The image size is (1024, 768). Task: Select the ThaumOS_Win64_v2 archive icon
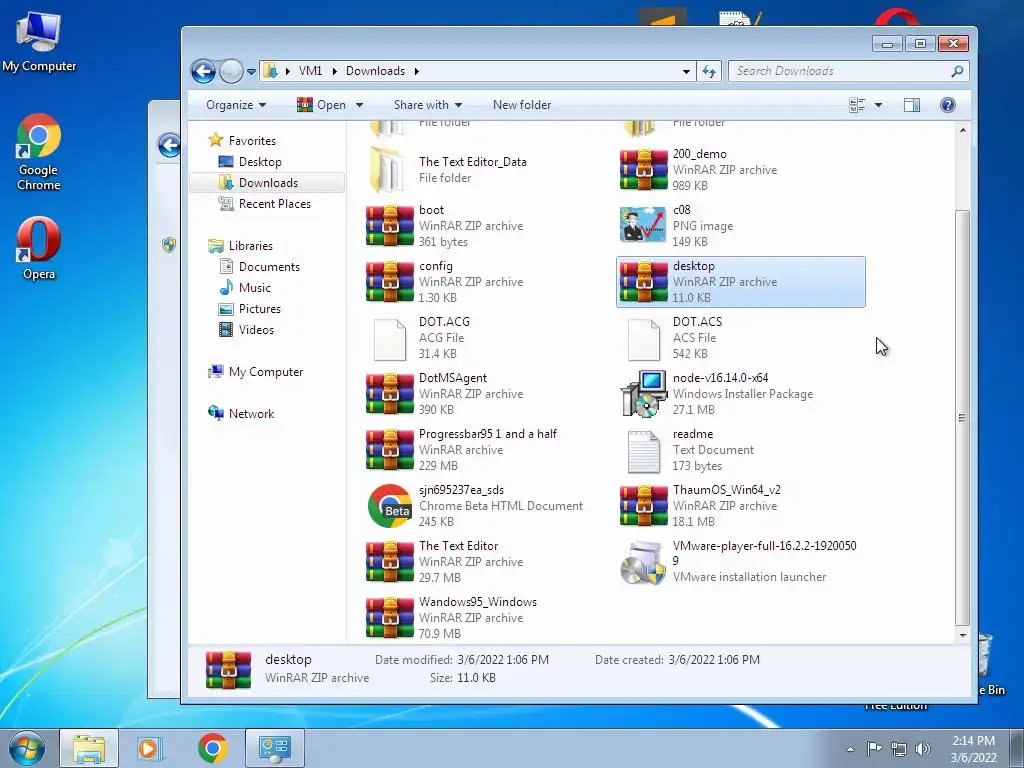tap(643, 506)
